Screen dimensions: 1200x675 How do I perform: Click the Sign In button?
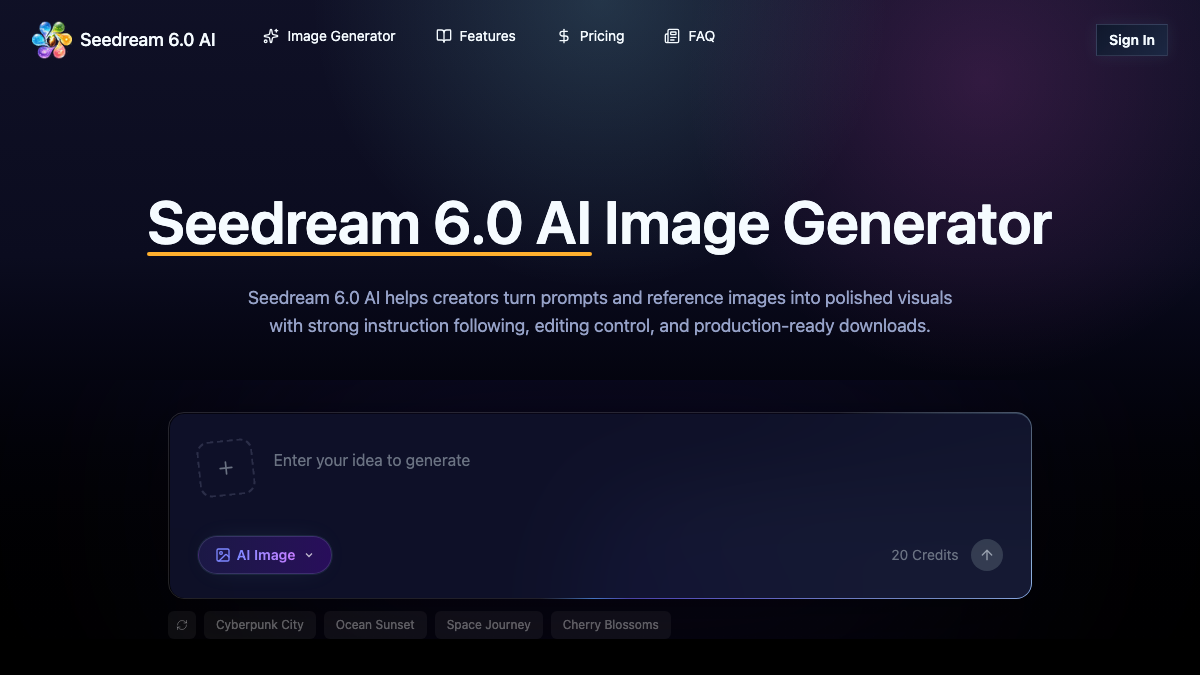click(x=1132, y=40)
